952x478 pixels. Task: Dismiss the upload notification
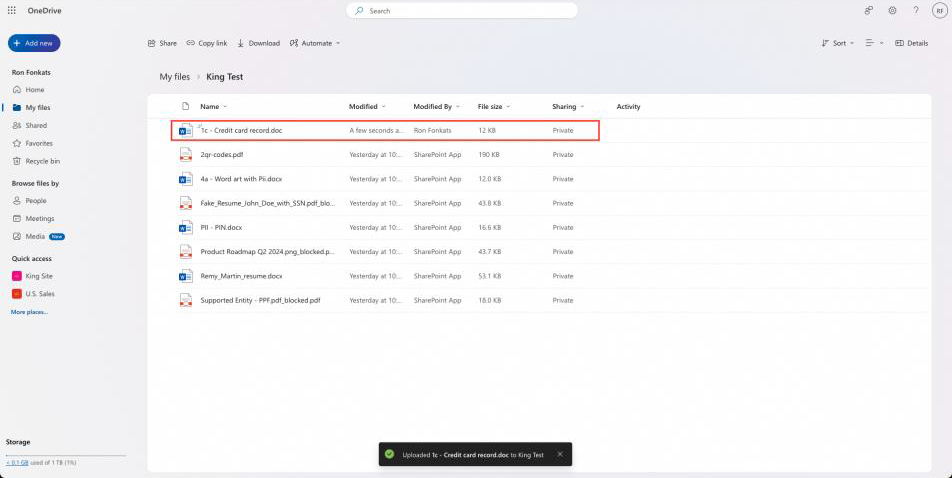pos(560,454)
